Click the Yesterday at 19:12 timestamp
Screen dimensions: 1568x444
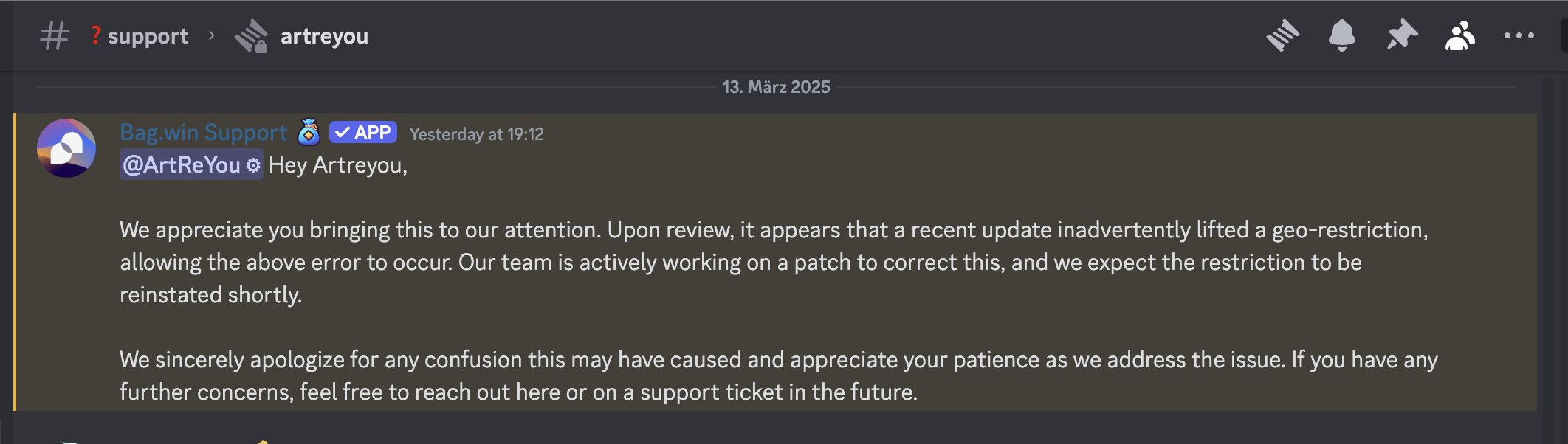(476, 134)
